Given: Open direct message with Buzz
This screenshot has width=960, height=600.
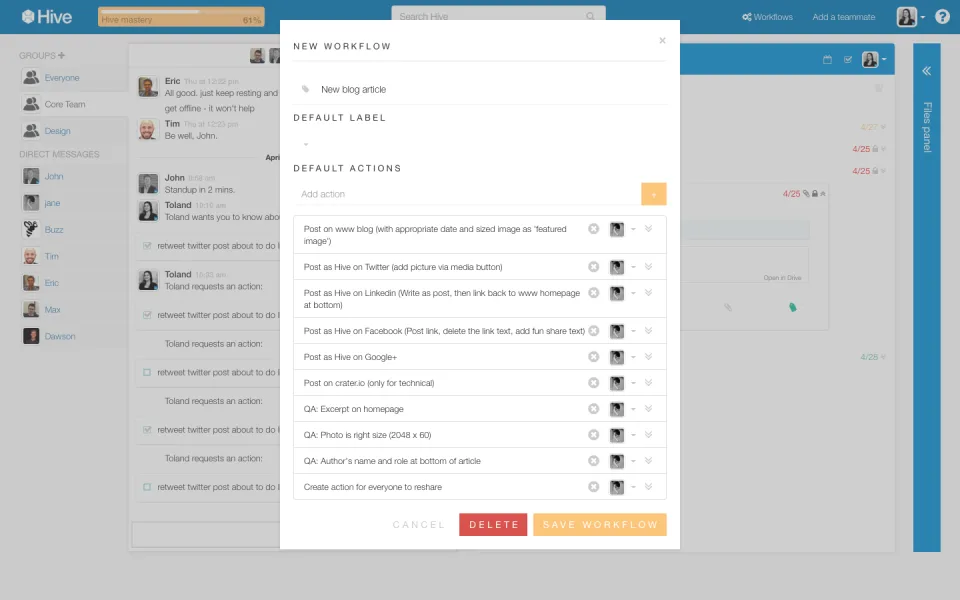Looking at the screenshot, I should [54, 230].
